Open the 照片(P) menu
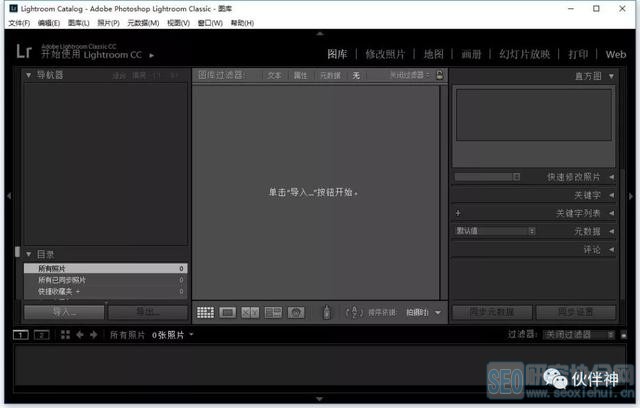640x408 pixels. click(x=109, y=23)
